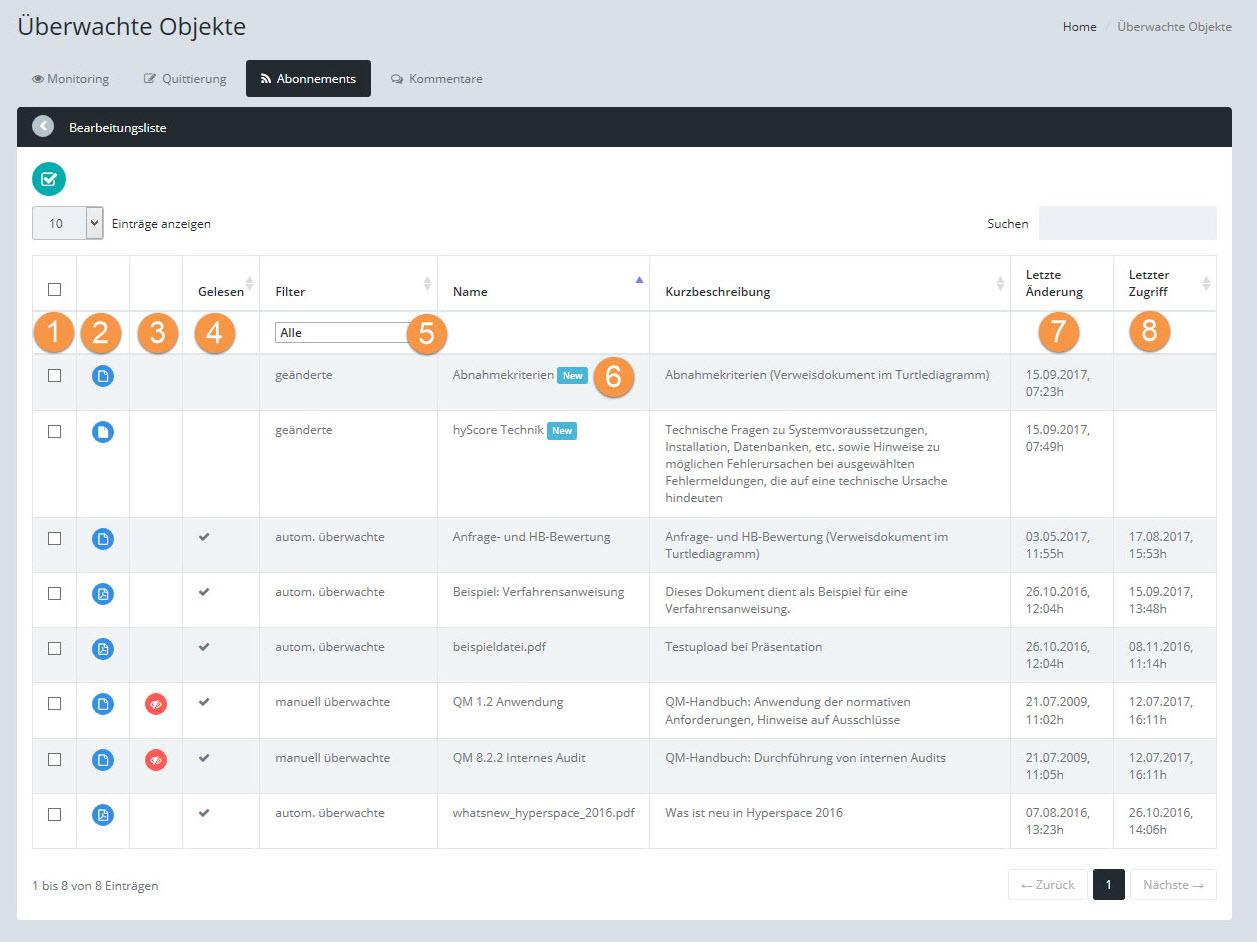
Task: Click the Home breadcrumb link
Action: pyautogui.click(x=1079, y=27)
